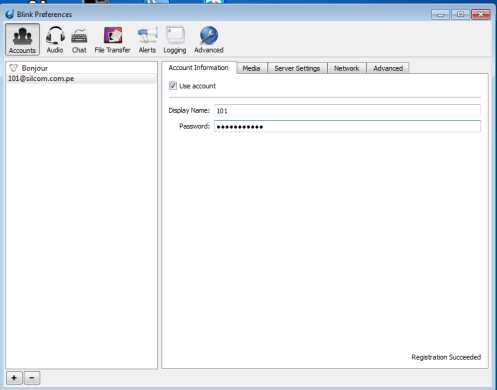497x390 pixels.
Task: Switch to the Server Settings tab
Action: (297, 68)
